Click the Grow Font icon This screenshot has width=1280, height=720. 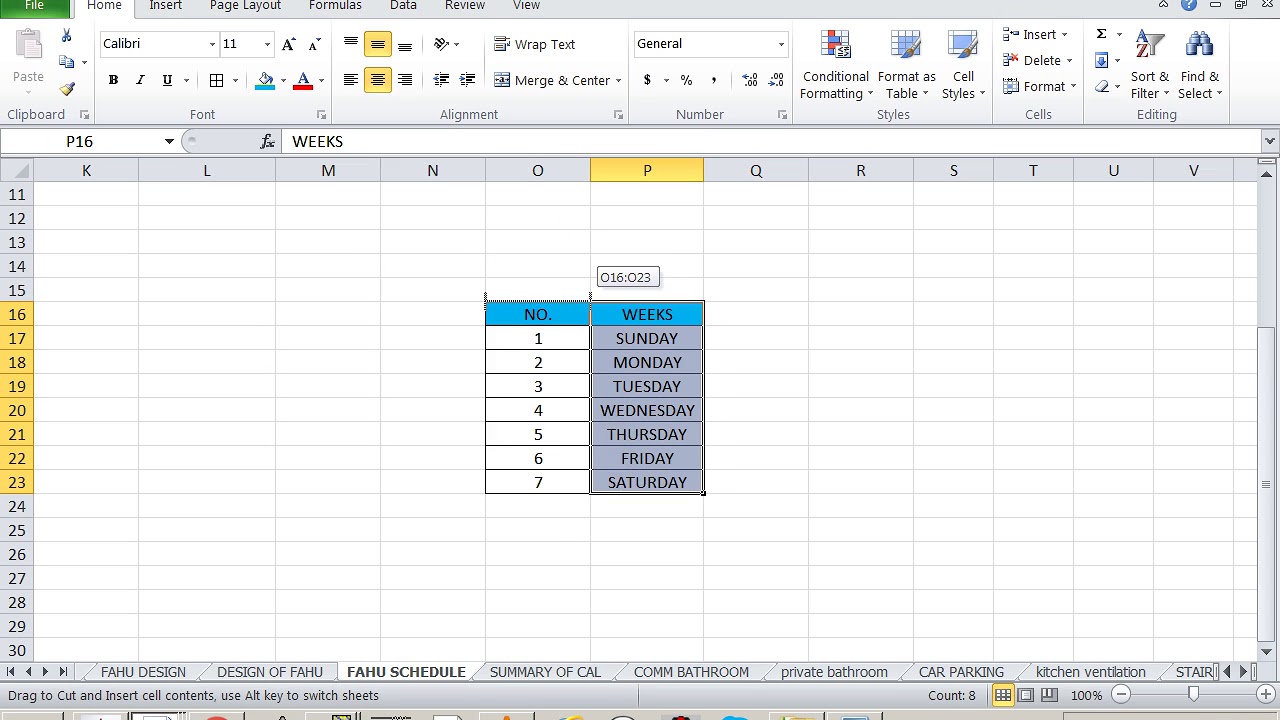click(289, 44)
